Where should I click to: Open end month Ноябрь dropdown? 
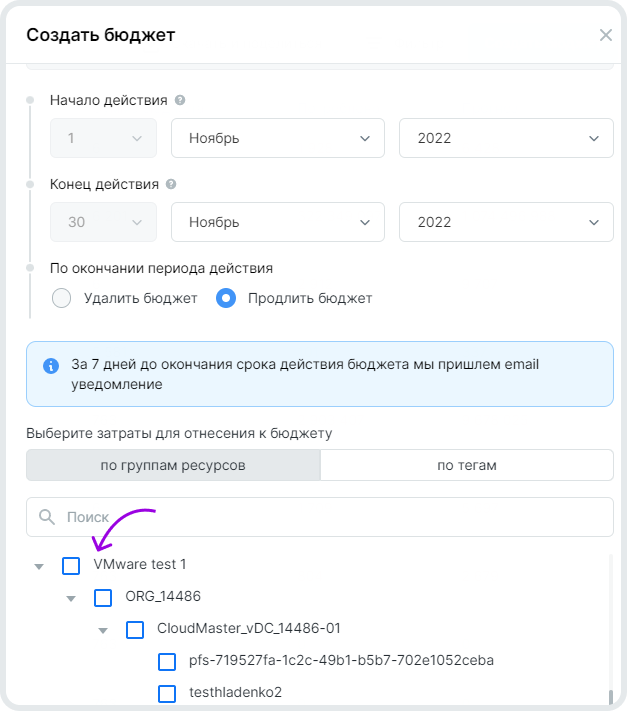click(x=278, y=222)
